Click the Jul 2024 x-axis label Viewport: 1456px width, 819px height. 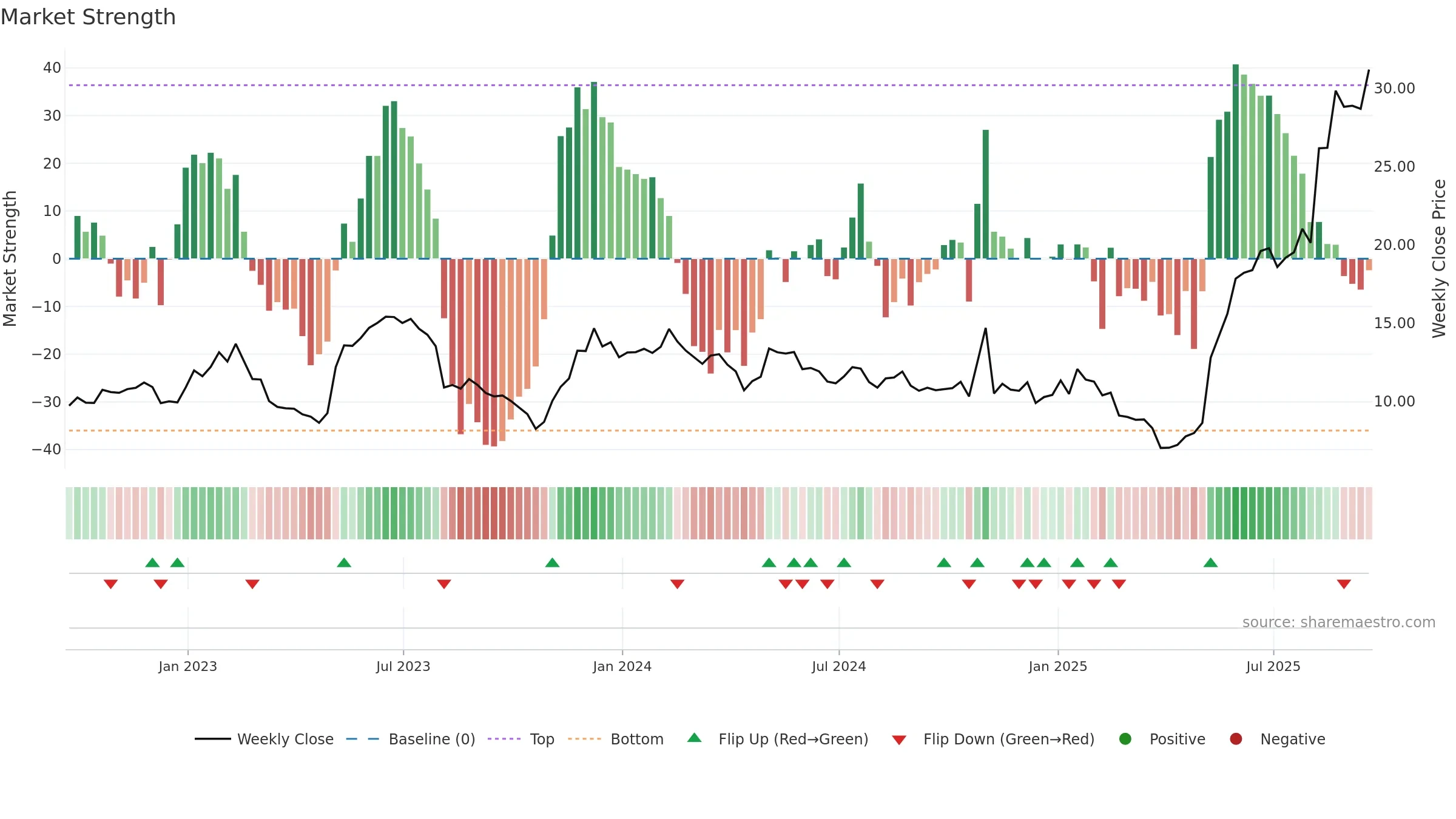point(839,666)
